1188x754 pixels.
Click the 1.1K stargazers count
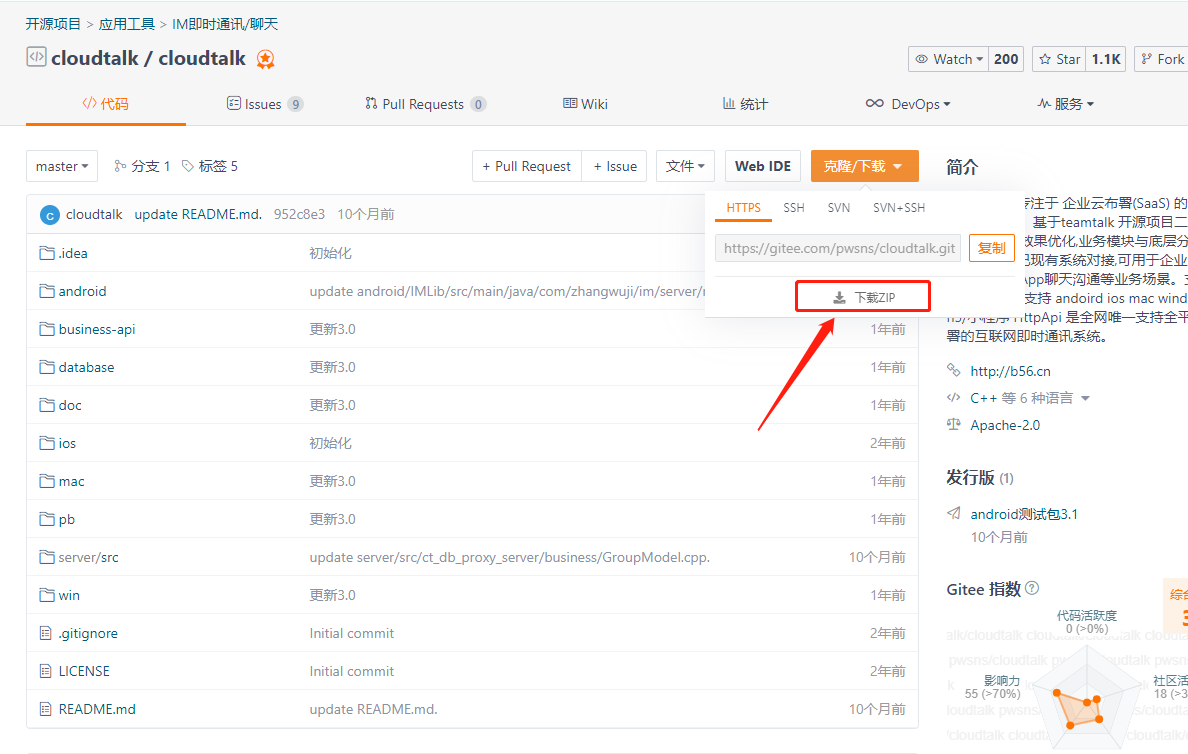pyautogui.click(x=1105, y=59)
